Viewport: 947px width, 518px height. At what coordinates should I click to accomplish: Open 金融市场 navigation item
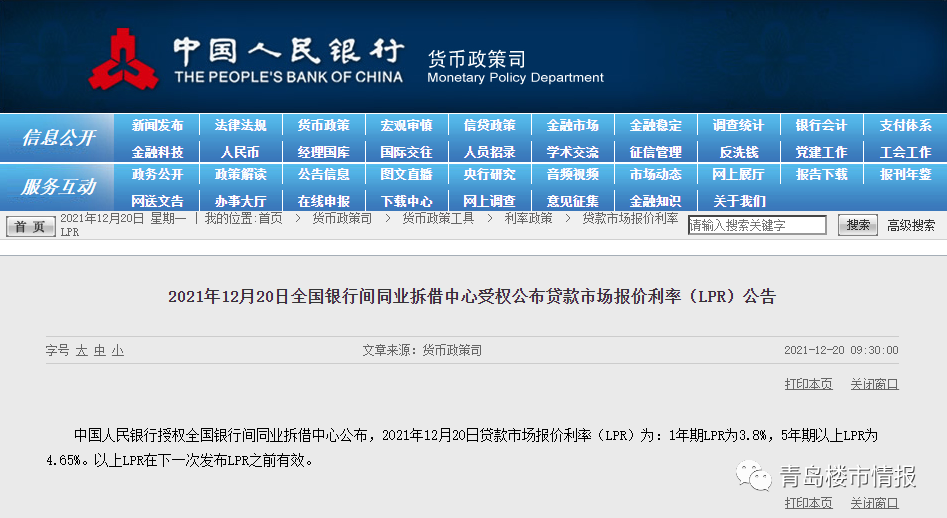(x=573, y=126)
